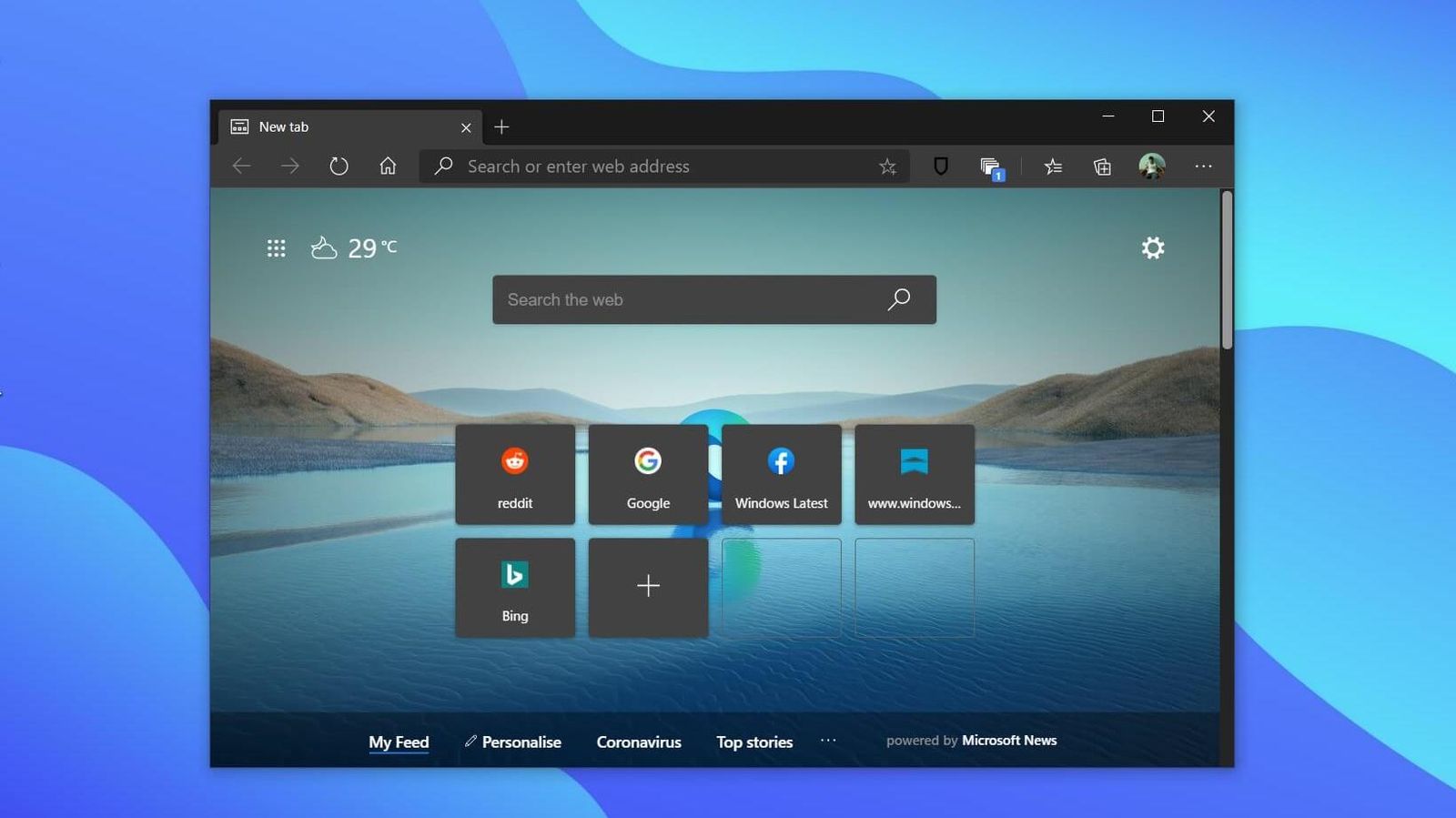Minimize the Edge window
1456x818 pixels.
tap(1108, 116)
